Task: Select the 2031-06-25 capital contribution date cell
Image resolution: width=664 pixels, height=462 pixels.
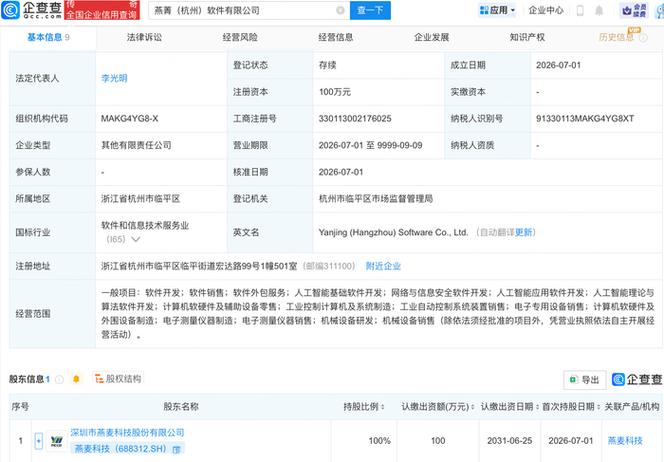Action: (x=509, y=441)
